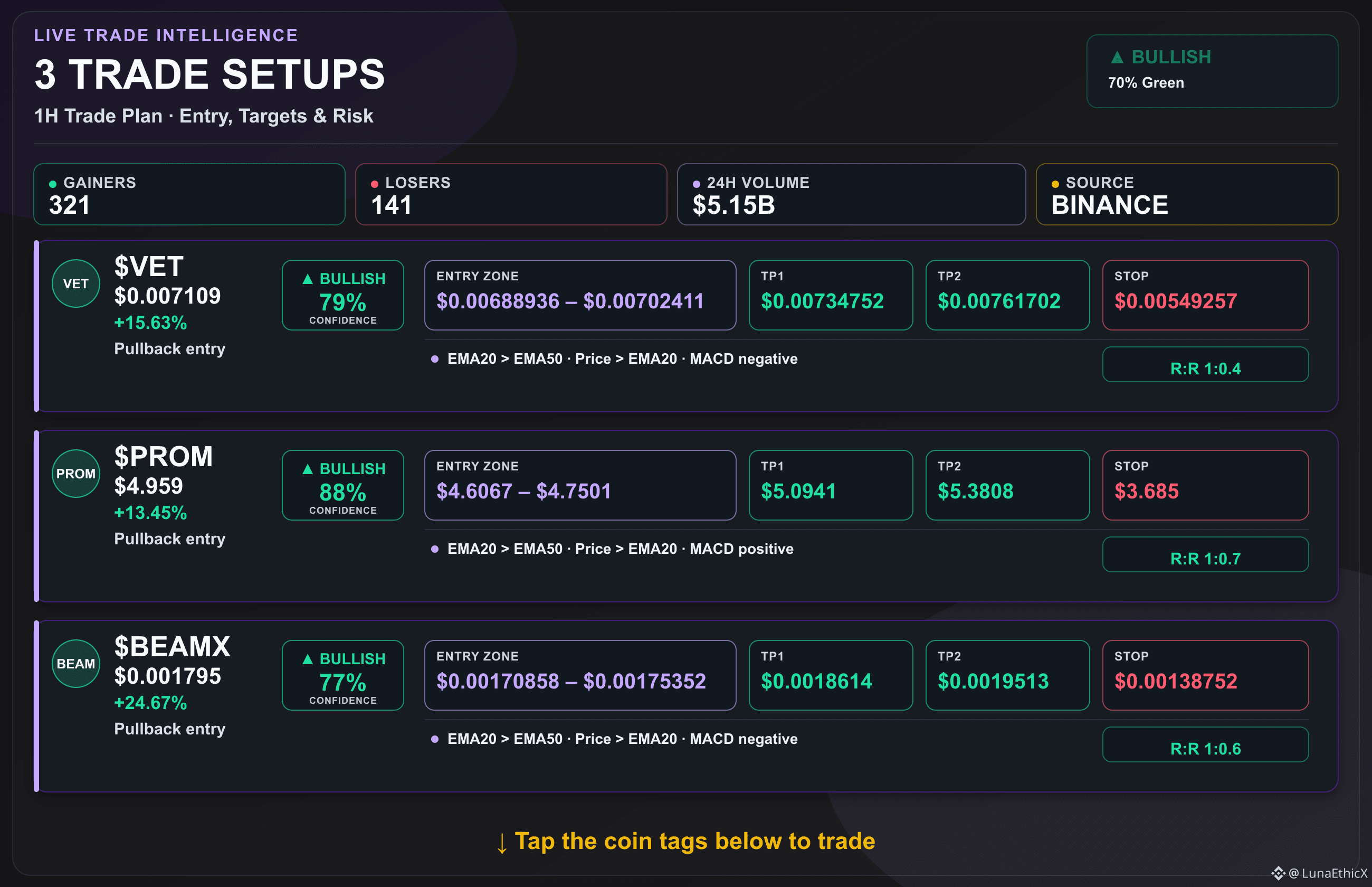This screenshot has width=1372, height=887.
Task: Click BEAMX stop value $0.00138752
Action: pyautogui.click(x=1176, y=682)
